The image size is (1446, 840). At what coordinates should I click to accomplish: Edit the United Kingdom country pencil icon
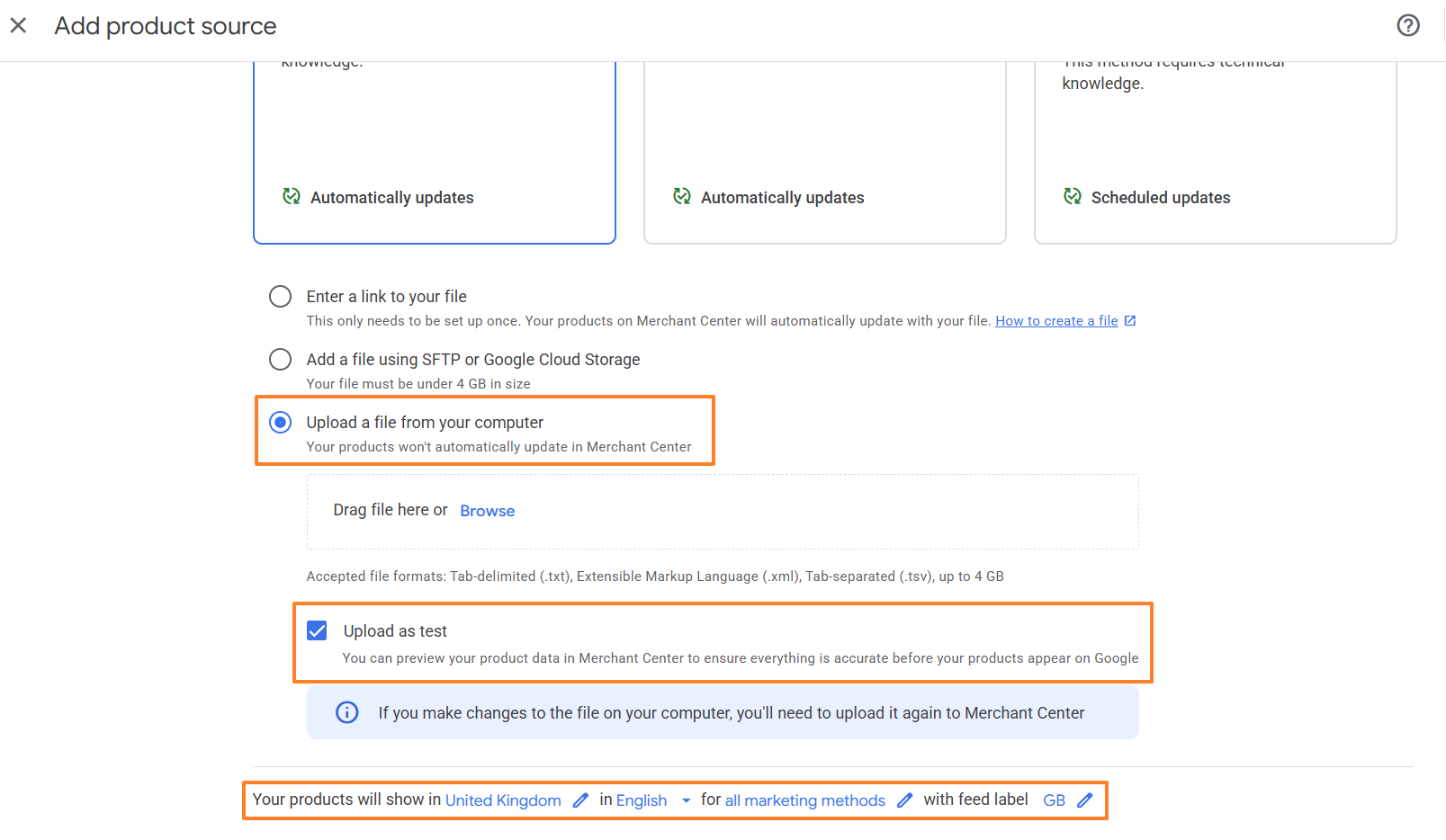(x=581, y=800)
